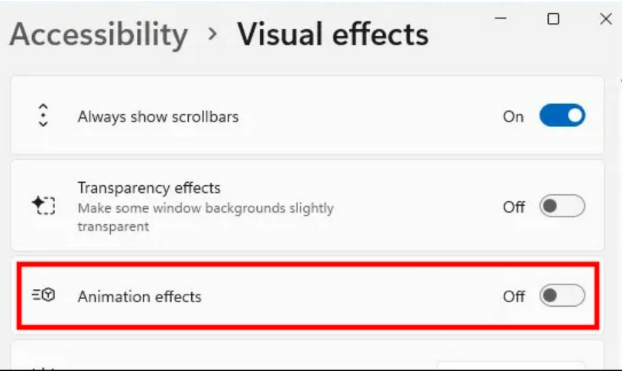
Task: Select the Transparency effects title text
Action: (149, 188)
